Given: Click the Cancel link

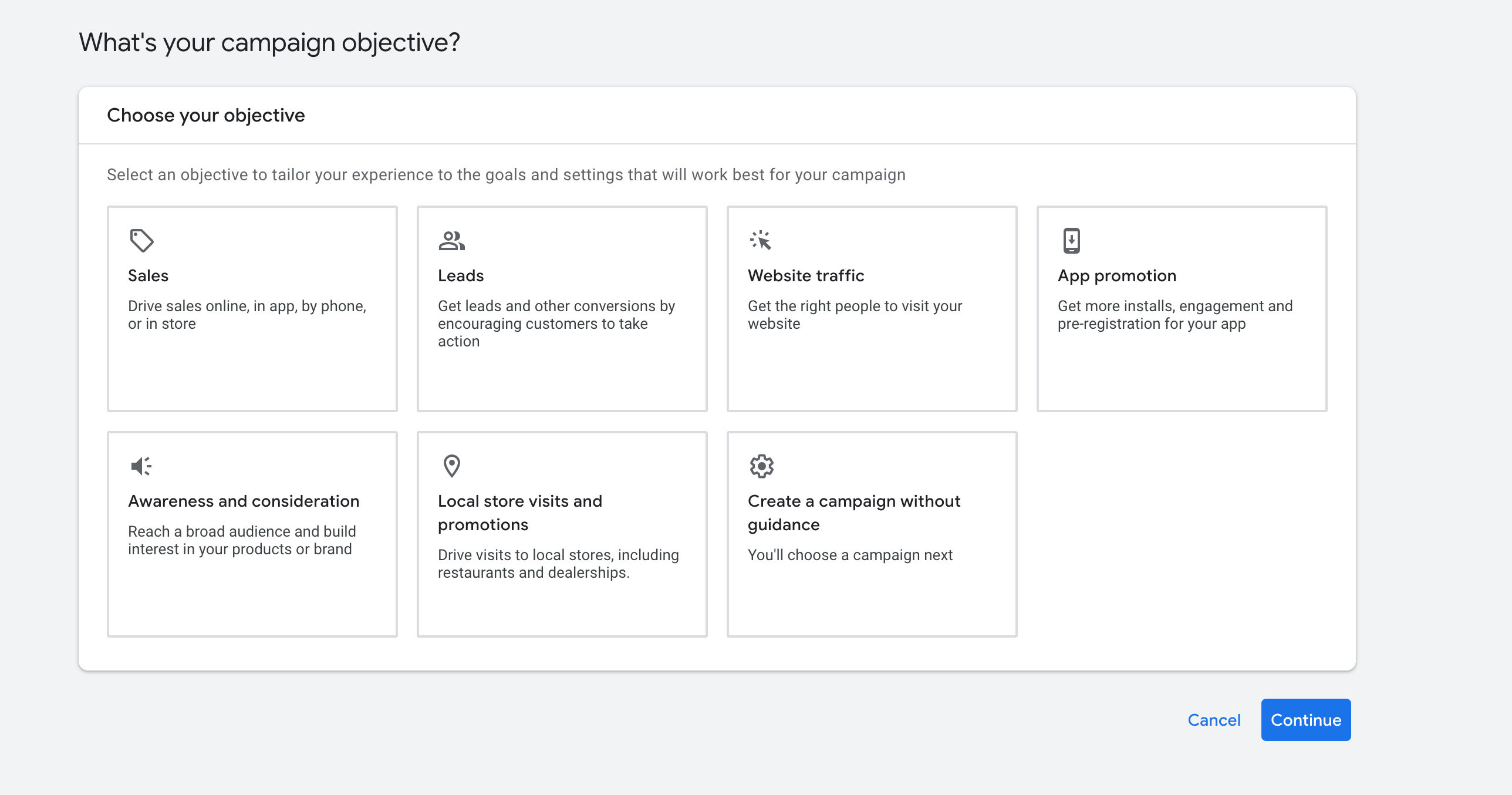Looking at the screenshot, I should pos(1214,720).
